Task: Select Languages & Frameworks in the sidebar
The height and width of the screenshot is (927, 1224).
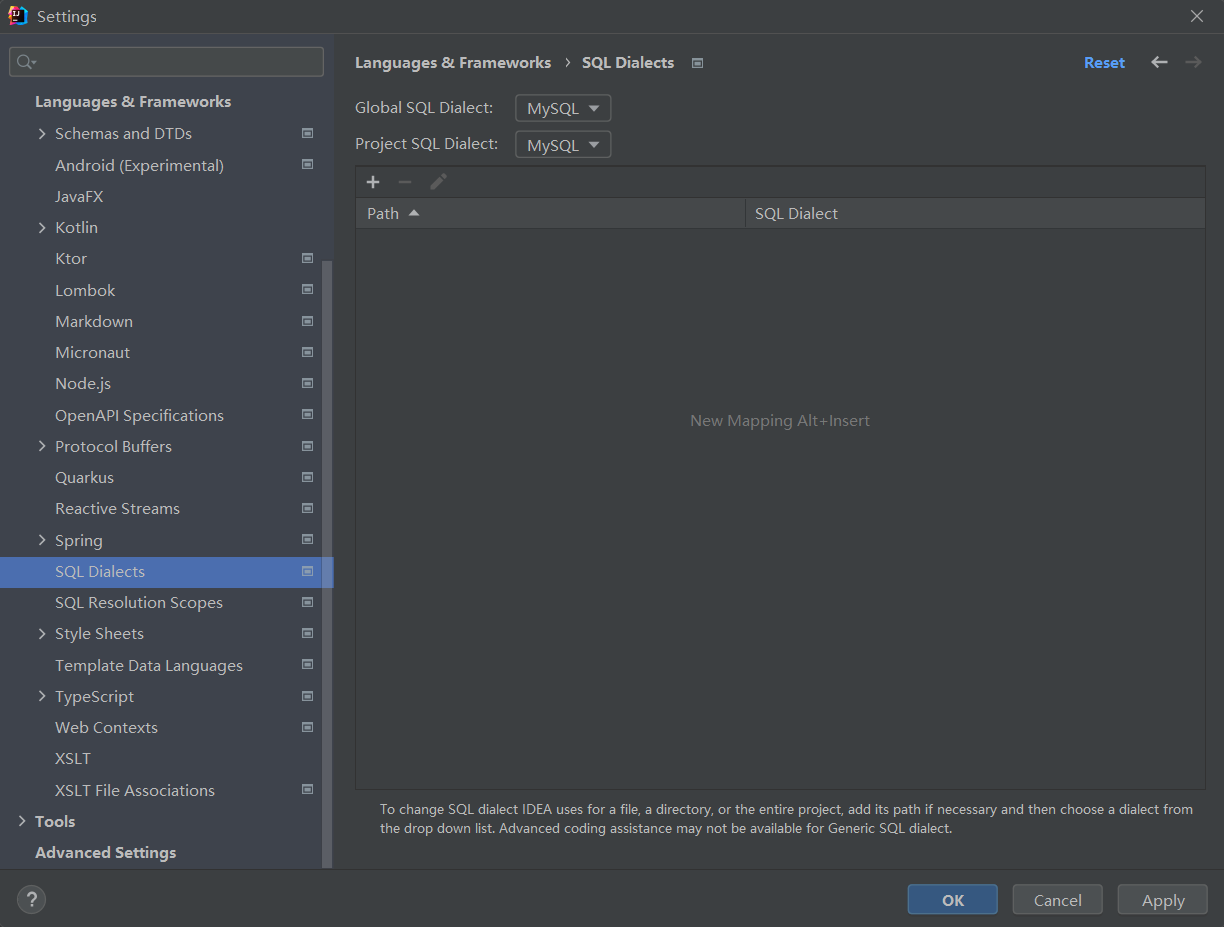Action: point(133,102)
